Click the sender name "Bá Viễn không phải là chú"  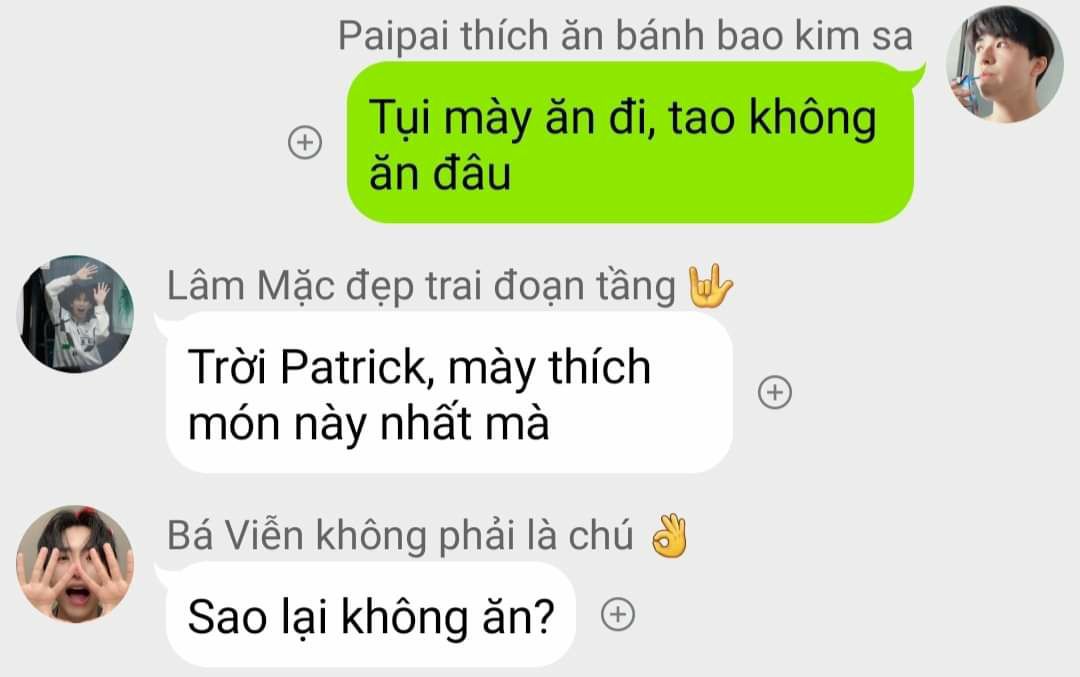400,536
